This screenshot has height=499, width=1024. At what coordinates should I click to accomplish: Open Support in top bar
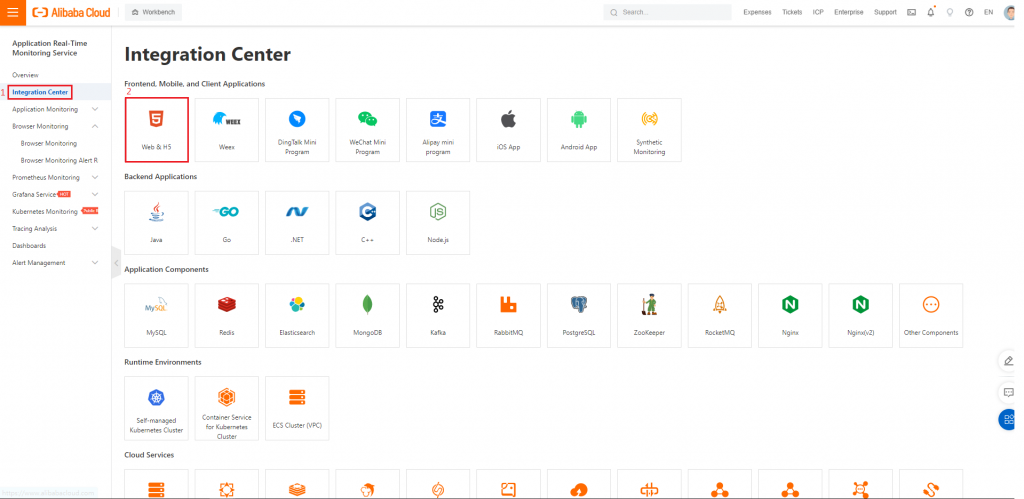tap(885, 12)
